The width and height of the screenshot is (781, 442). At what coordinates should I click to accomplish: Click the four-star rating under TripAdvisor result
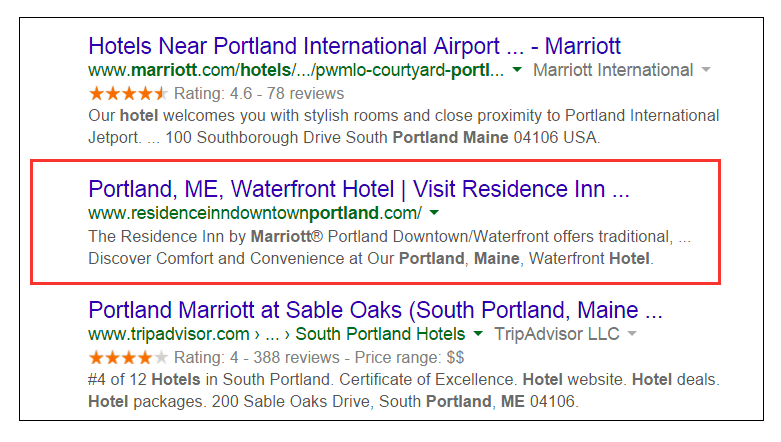point(128,357)
